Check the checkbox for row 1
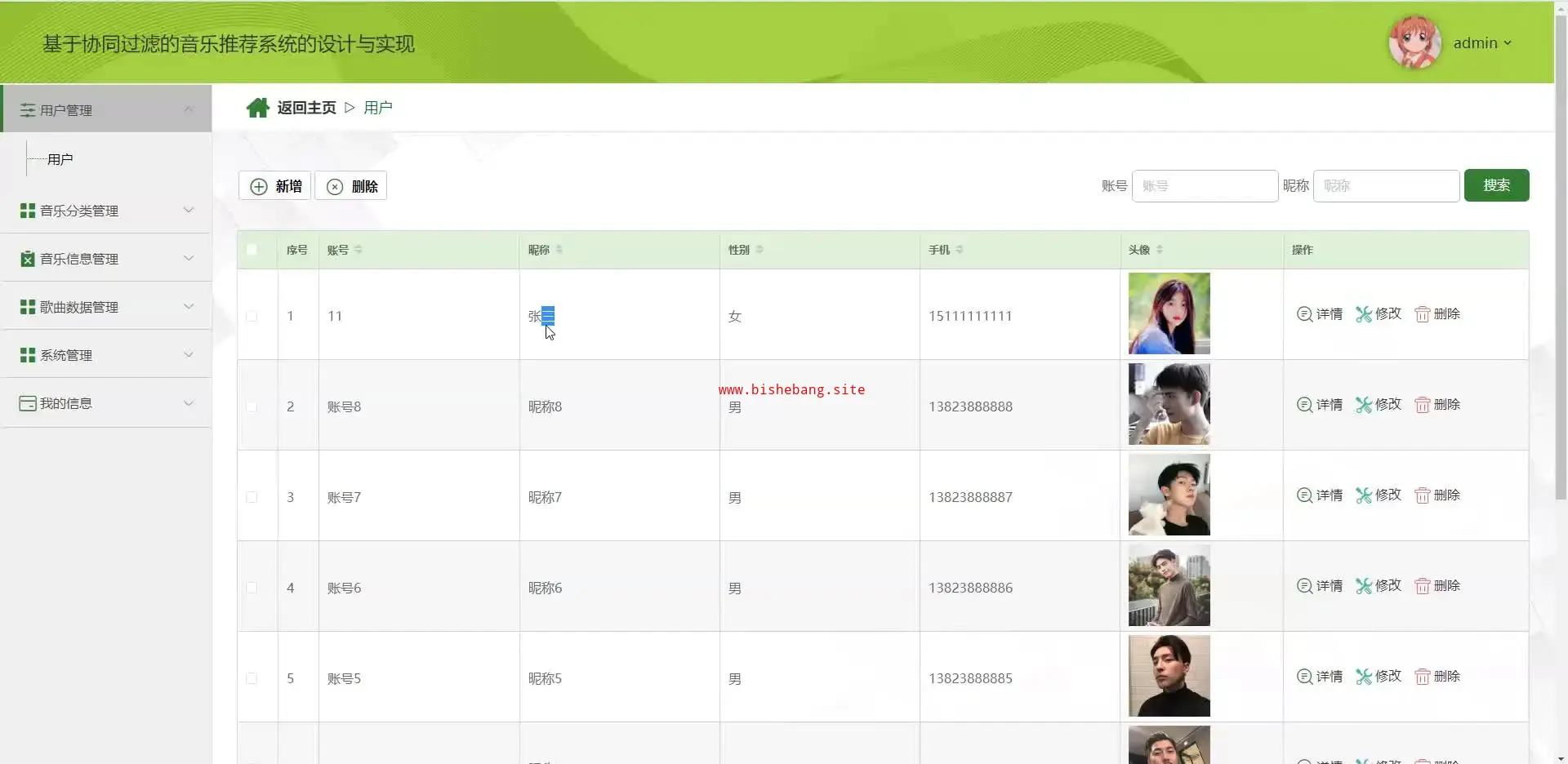1568x764 pixels. pyautogui.click(x=252, y=316)
